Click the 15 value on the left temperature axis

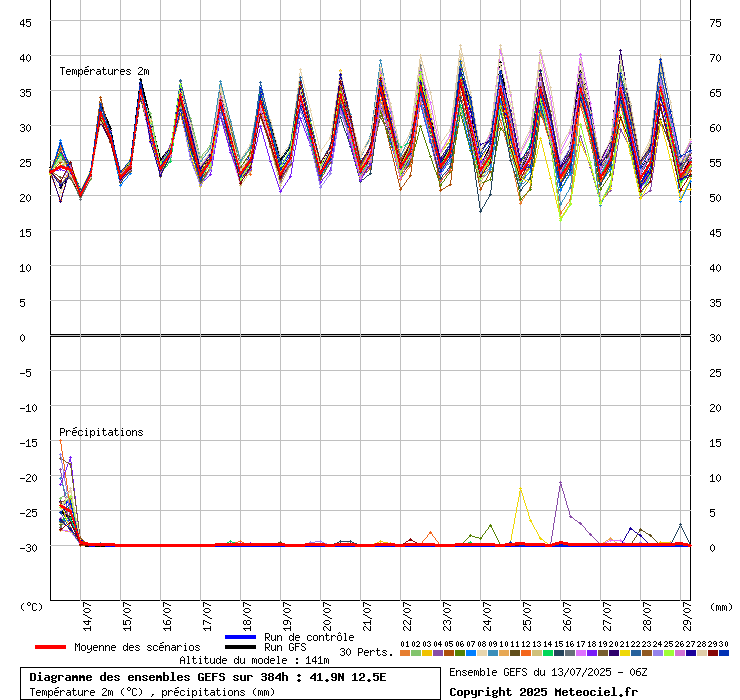coord(25,233)
